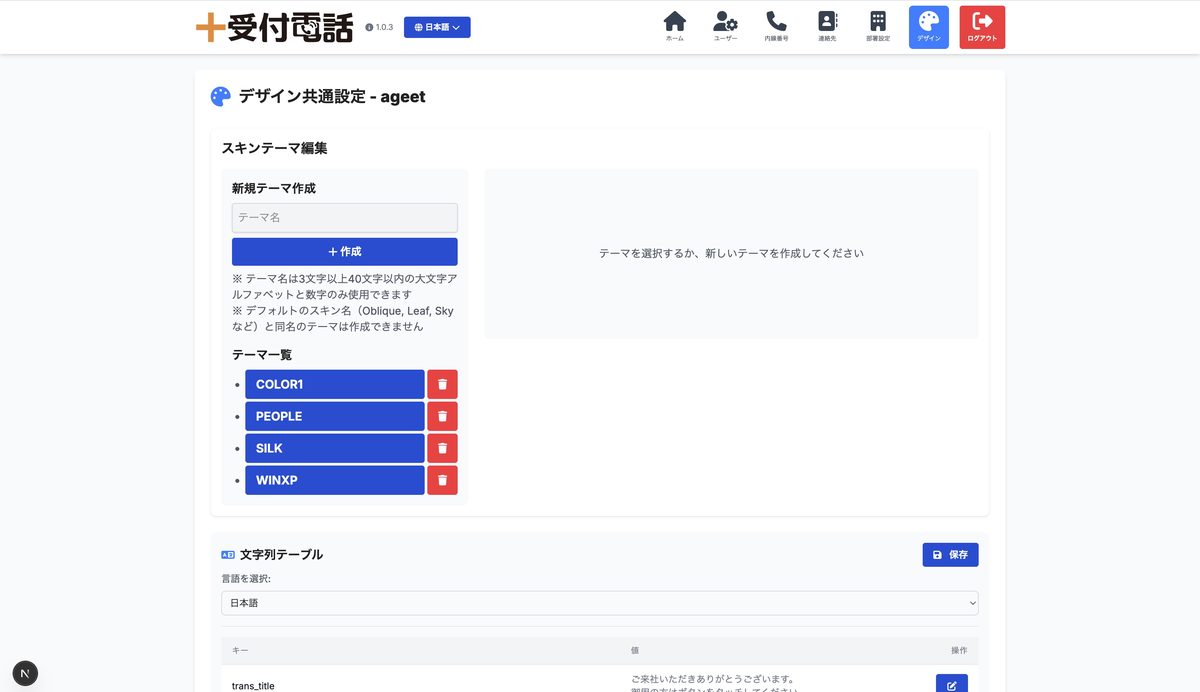Image resolution: width=1200 pixels, height=692 pixels.
Task: Open the 内線番号 phone icon
Action: click(777, 27)
